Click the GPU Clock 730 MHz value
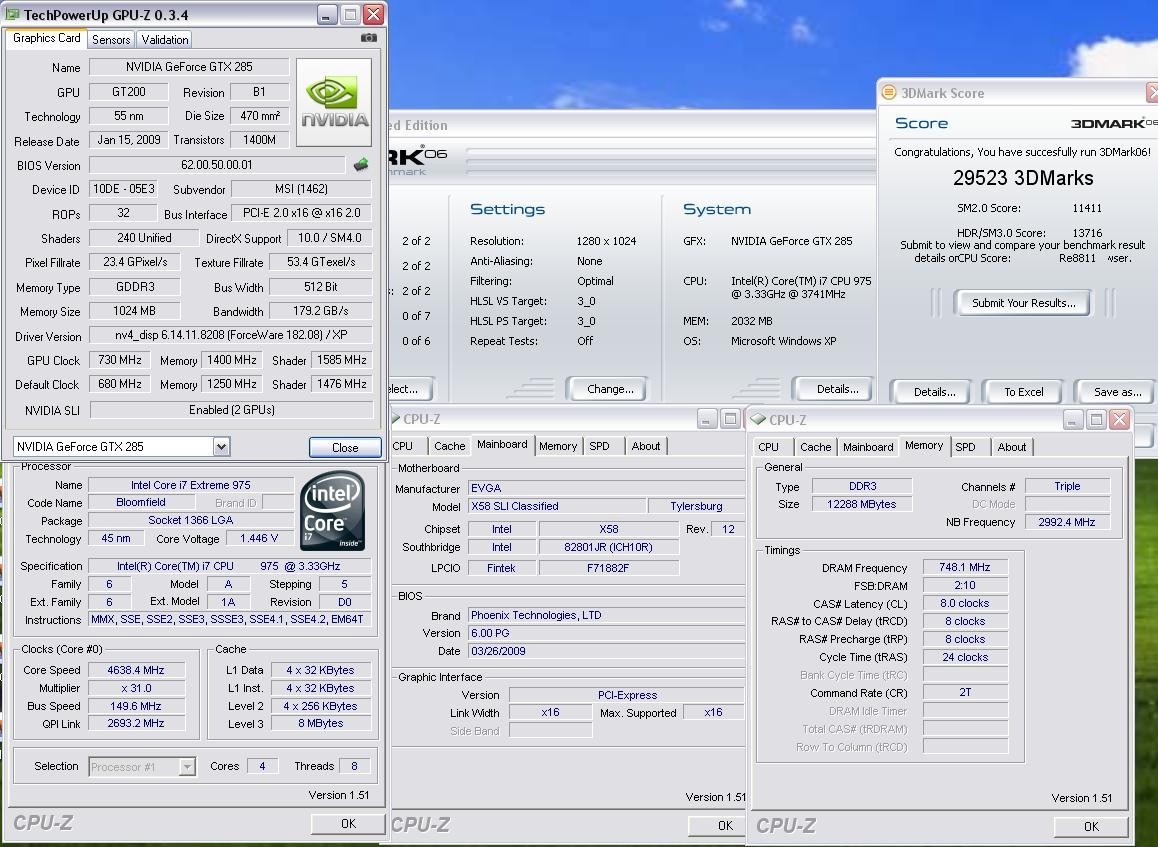Viewport: 1158px width, 847px height. click(x=120, y=360)
